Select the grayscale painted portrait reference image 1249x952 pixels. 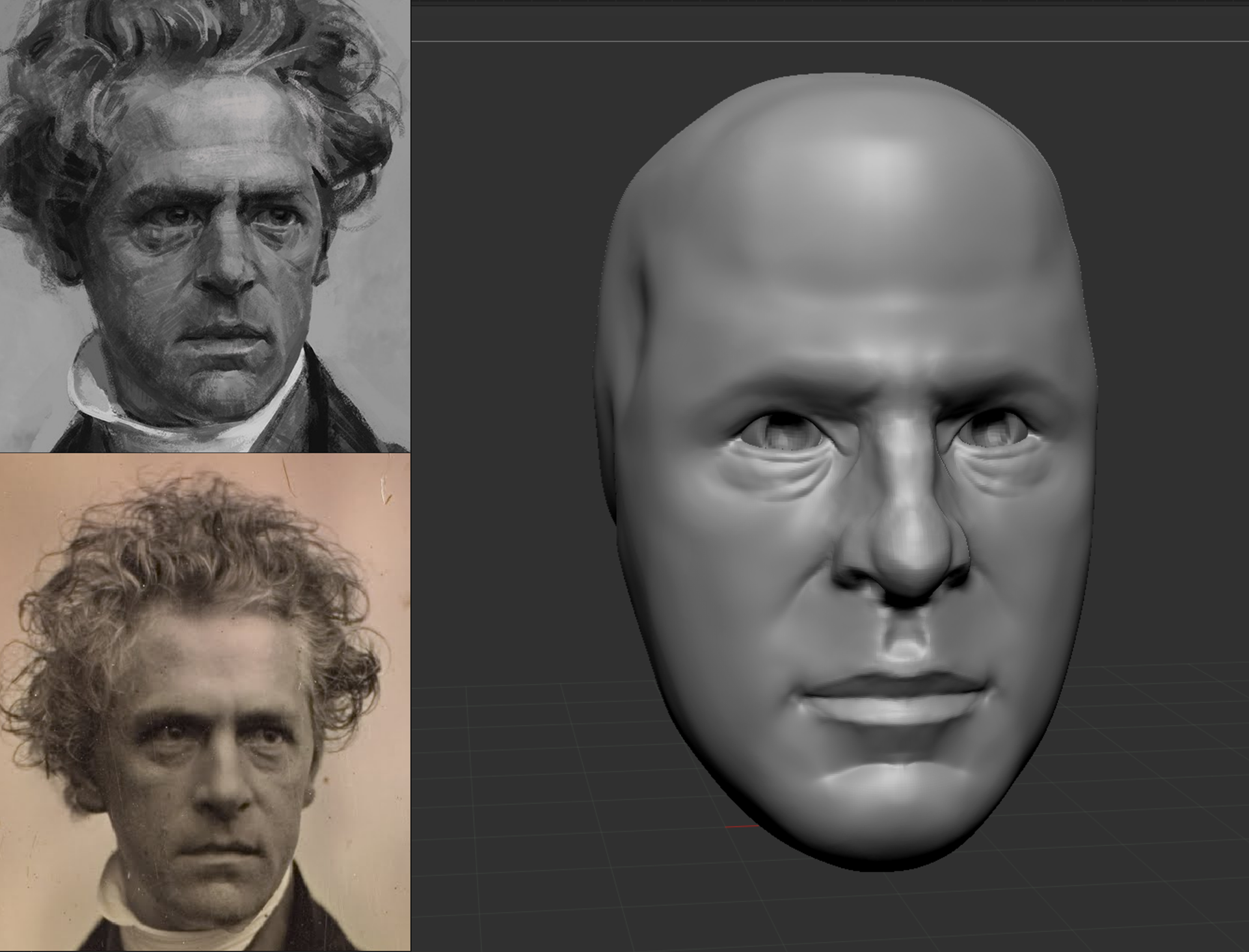coord(205,226)
